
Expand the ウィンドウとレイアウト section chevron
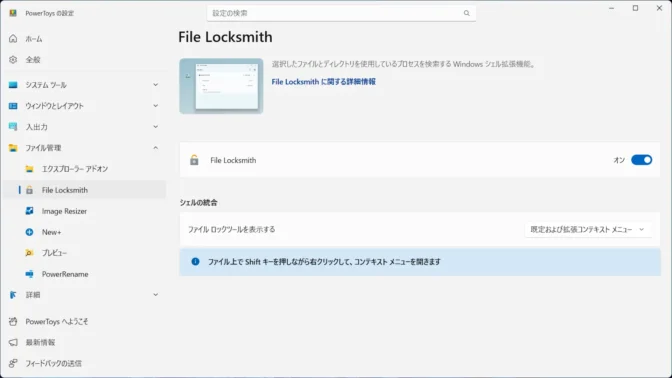(156, 106)
